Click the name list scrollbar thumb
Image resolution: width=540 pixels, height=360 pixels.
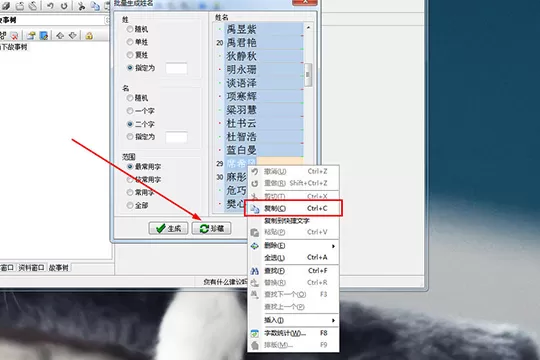pos(308,74)
